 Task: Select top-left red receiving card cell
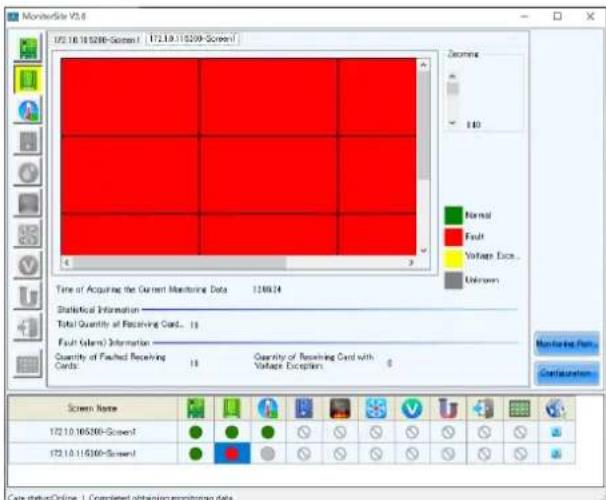pyautogui.click(x=130, y=97)
